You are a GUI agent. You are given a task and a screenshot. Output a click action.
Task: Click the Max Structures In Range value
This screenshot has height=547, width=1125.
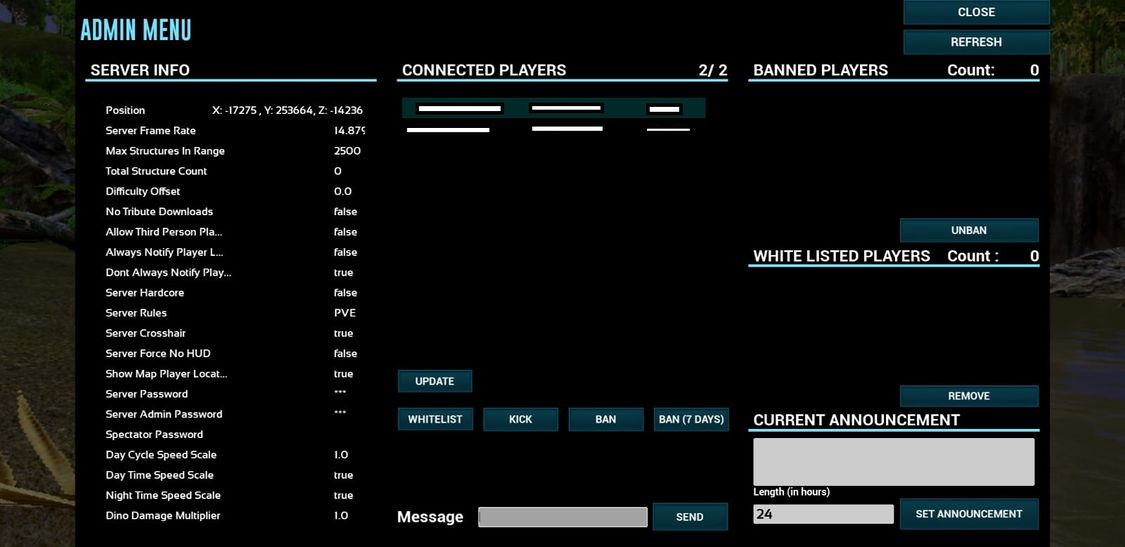[x=347, y=151]
